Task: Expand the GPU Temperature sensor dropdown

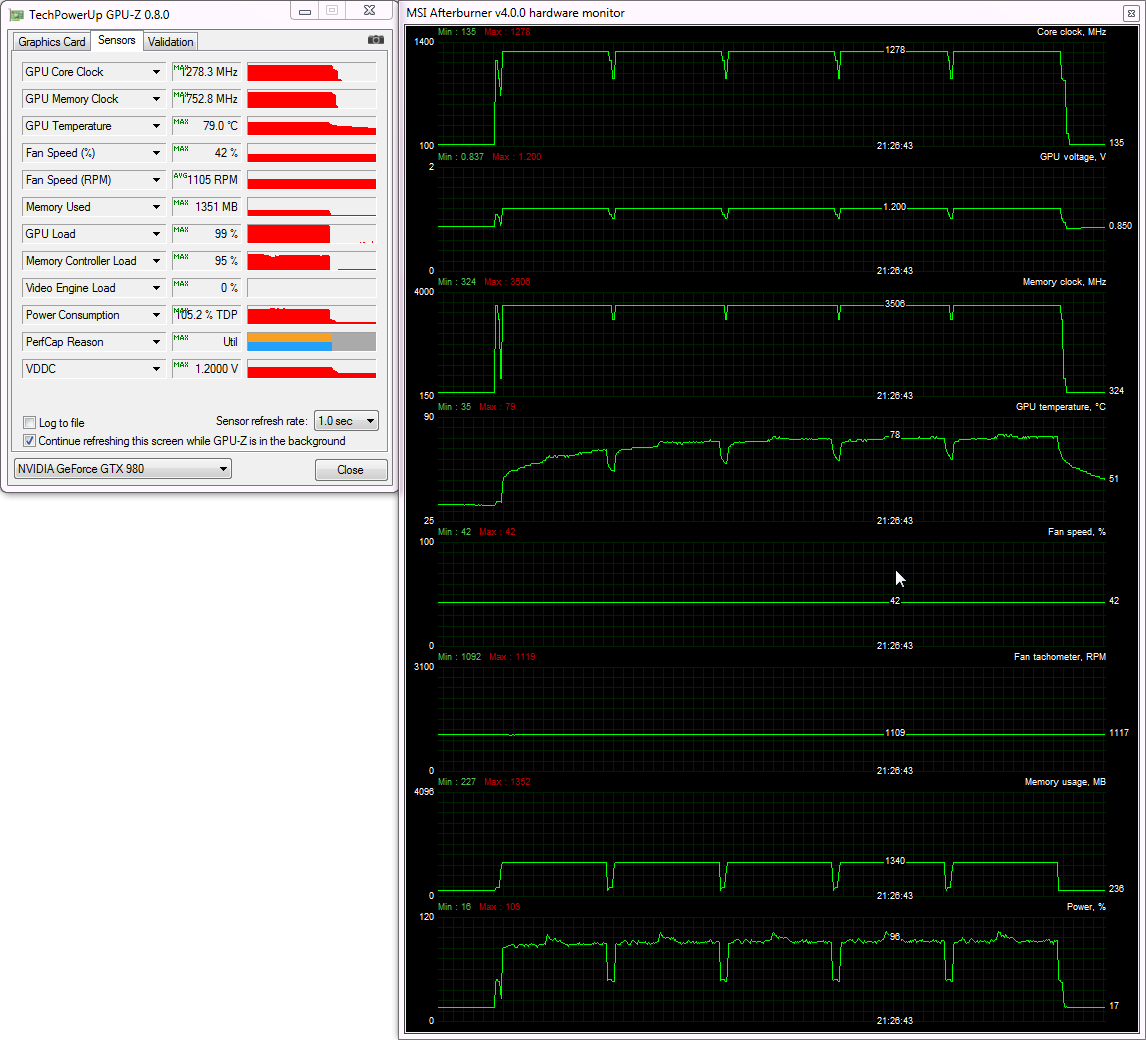Action: [156, 126]
